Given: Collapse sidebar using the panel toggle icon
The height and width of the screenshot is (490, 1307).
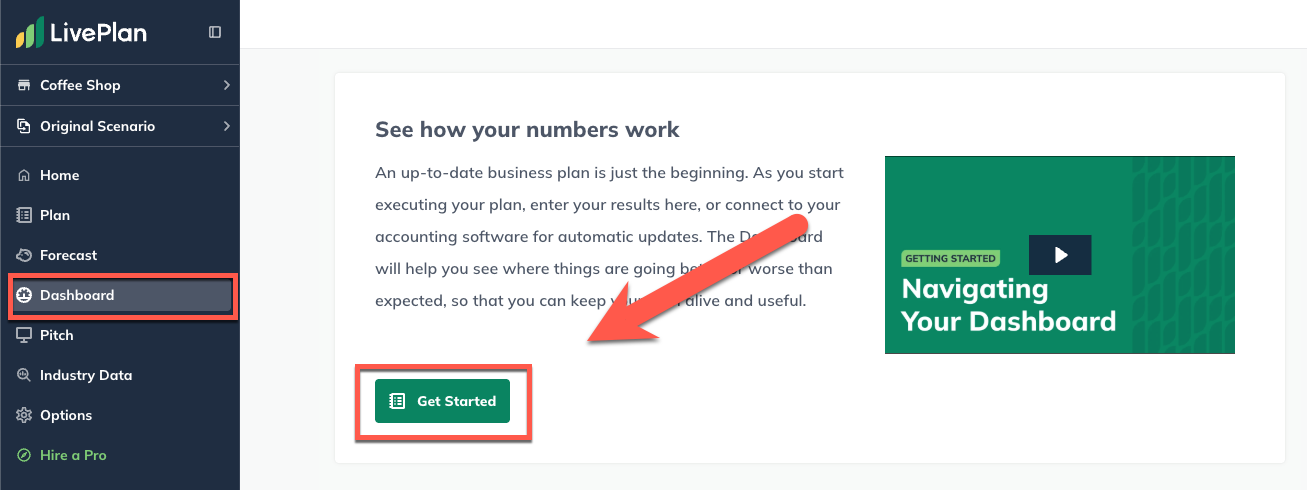Looking at the screenshot, I should (x=215, y=32).
